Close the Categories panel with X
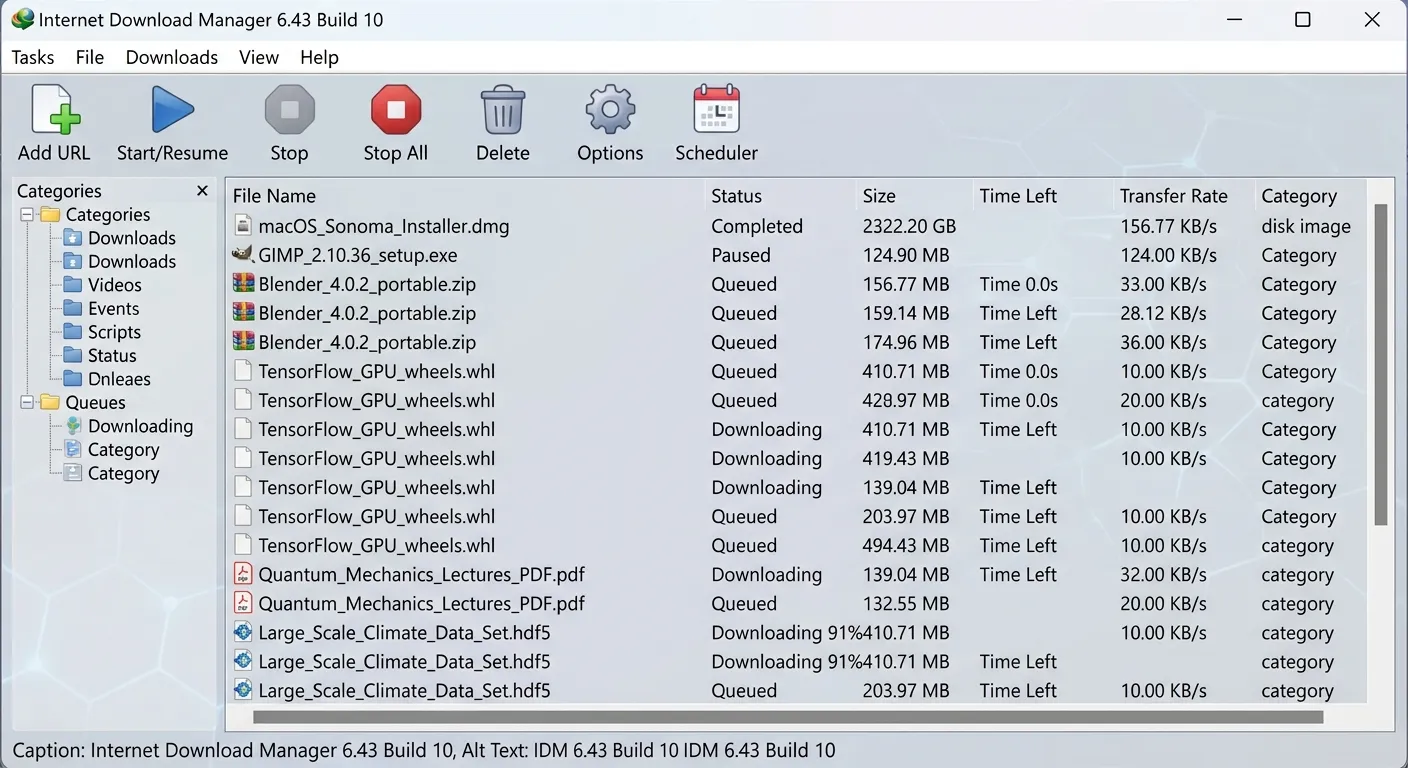Screen dimensions: 1408x768 click(202, 190)
